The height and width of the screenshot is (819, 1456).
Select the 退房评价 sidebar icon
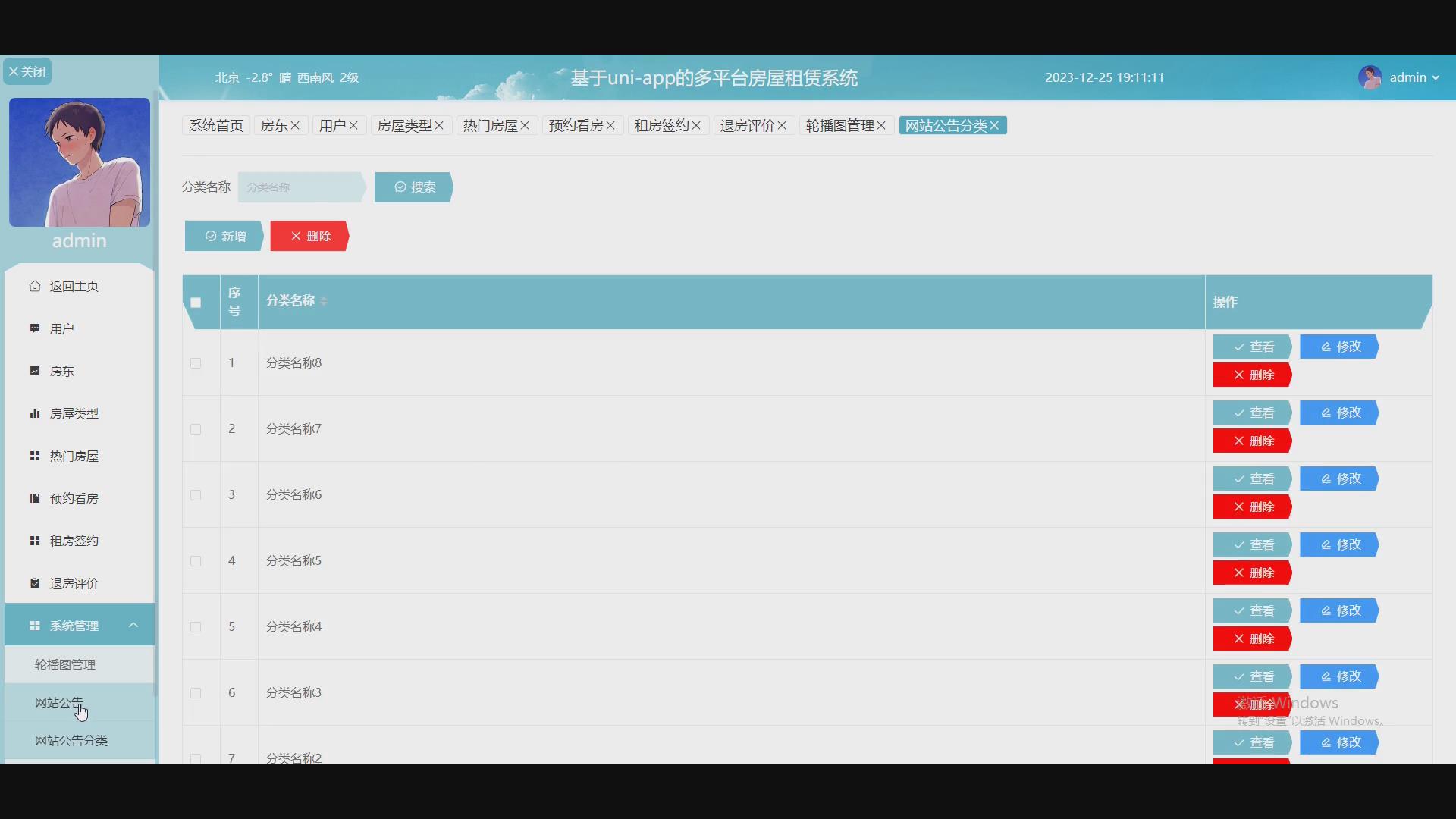tap(35, 582)
